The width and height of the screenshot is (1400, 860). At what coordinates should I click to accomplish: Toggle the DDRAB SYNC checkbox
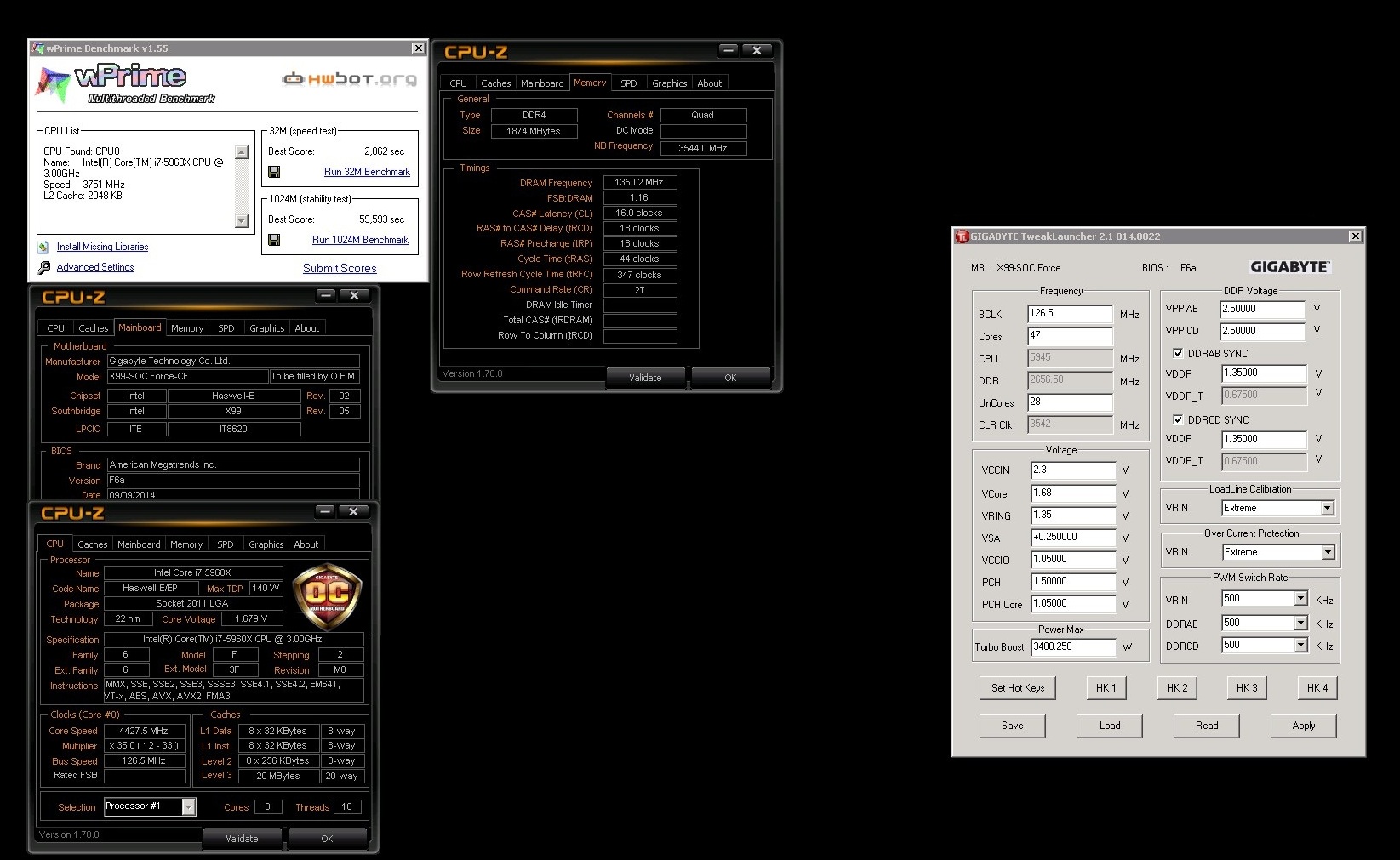pyautogui.click(x=1178, y=353)
